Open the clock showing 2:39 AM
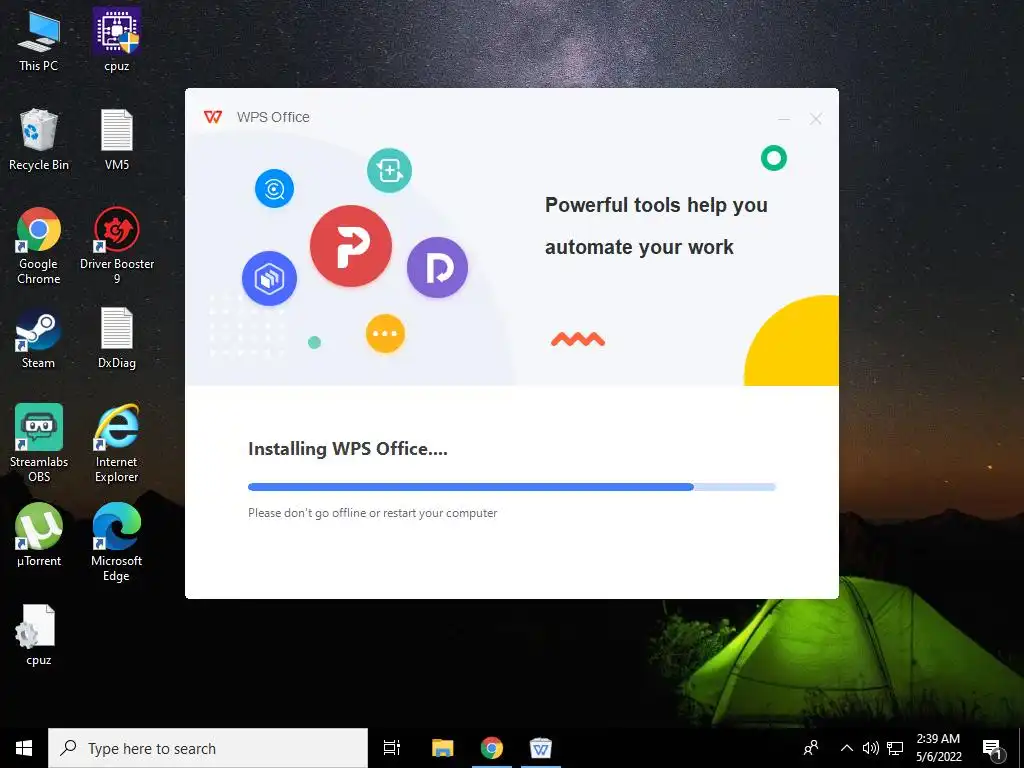Image resolution: width=1024 pixels, height=768 pixels. coord(938,748)
